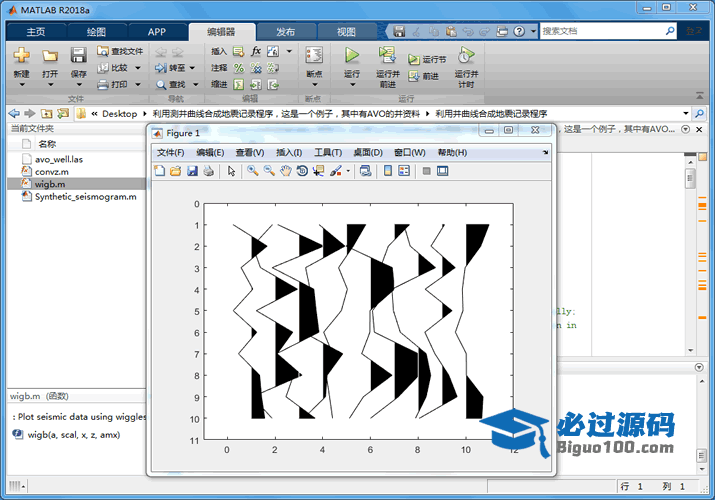Open Figure 1 编辑(E) menu
The image size is (715, 500).
pyautogui.click(x=210, y=153)
